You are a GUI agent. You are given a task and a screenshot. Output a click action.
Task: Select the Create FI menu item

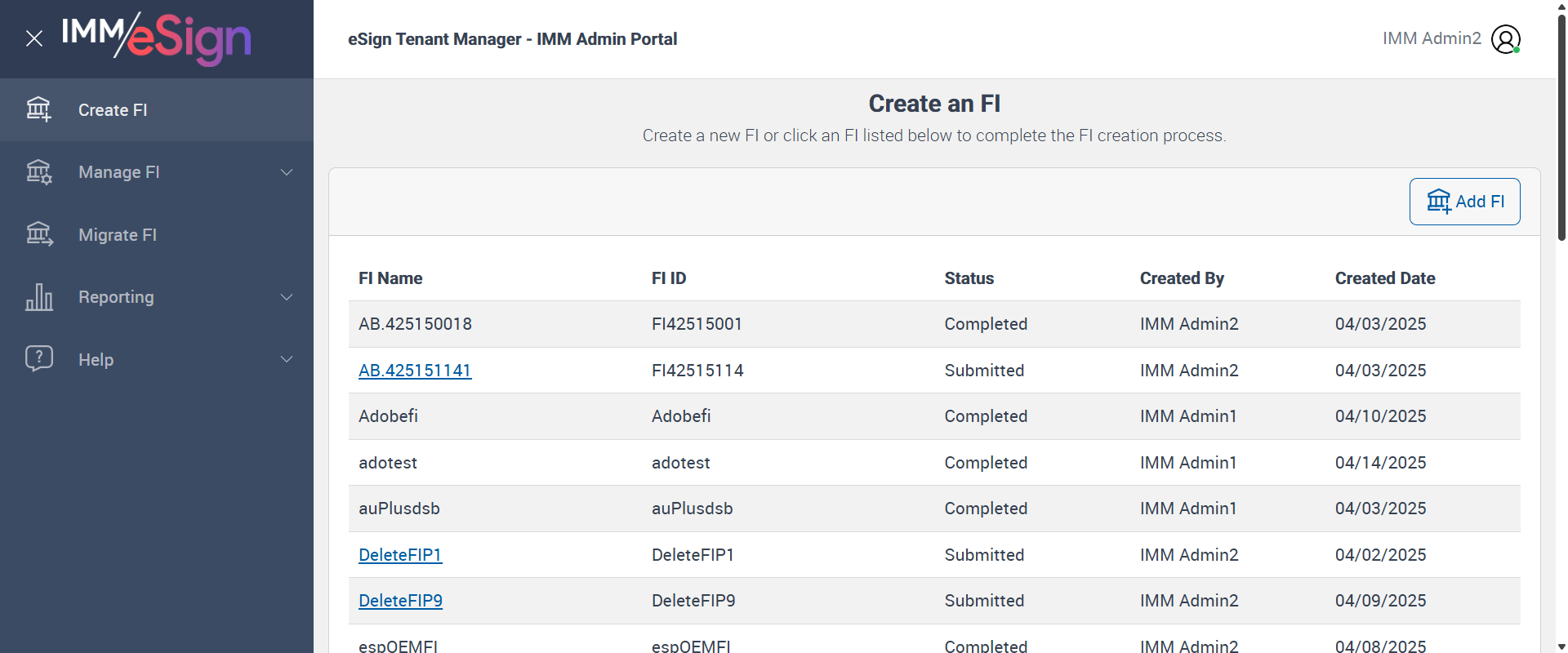(x=113, y=110)
